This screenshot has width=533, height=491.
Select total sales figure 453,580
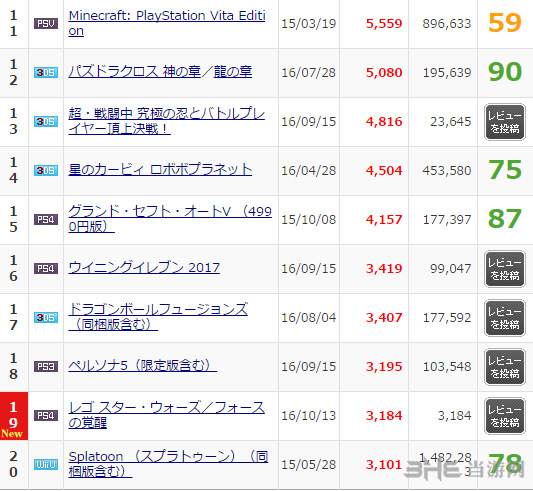click(x=447, y=170)
